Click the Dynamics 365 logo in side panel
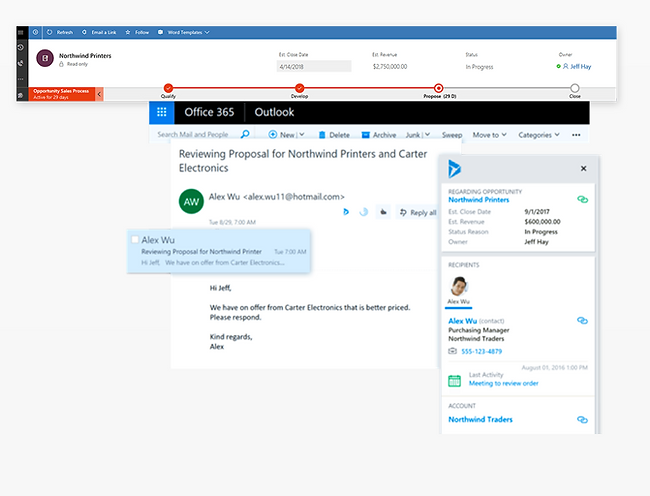The width and height of the screenshot is (650, 496). click(x=454, y=169)
